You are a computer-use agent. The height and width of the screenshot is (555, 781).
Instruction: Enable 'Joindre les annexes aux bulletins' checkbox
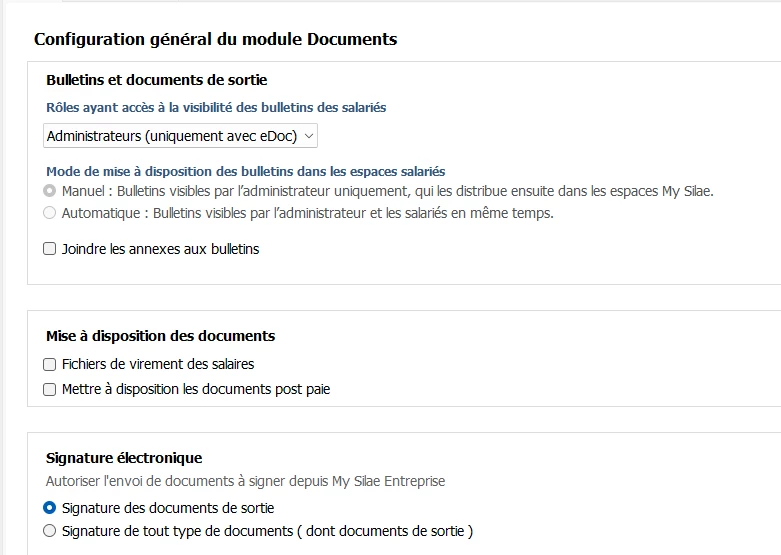pyautogui.click(x=49, y=249)
